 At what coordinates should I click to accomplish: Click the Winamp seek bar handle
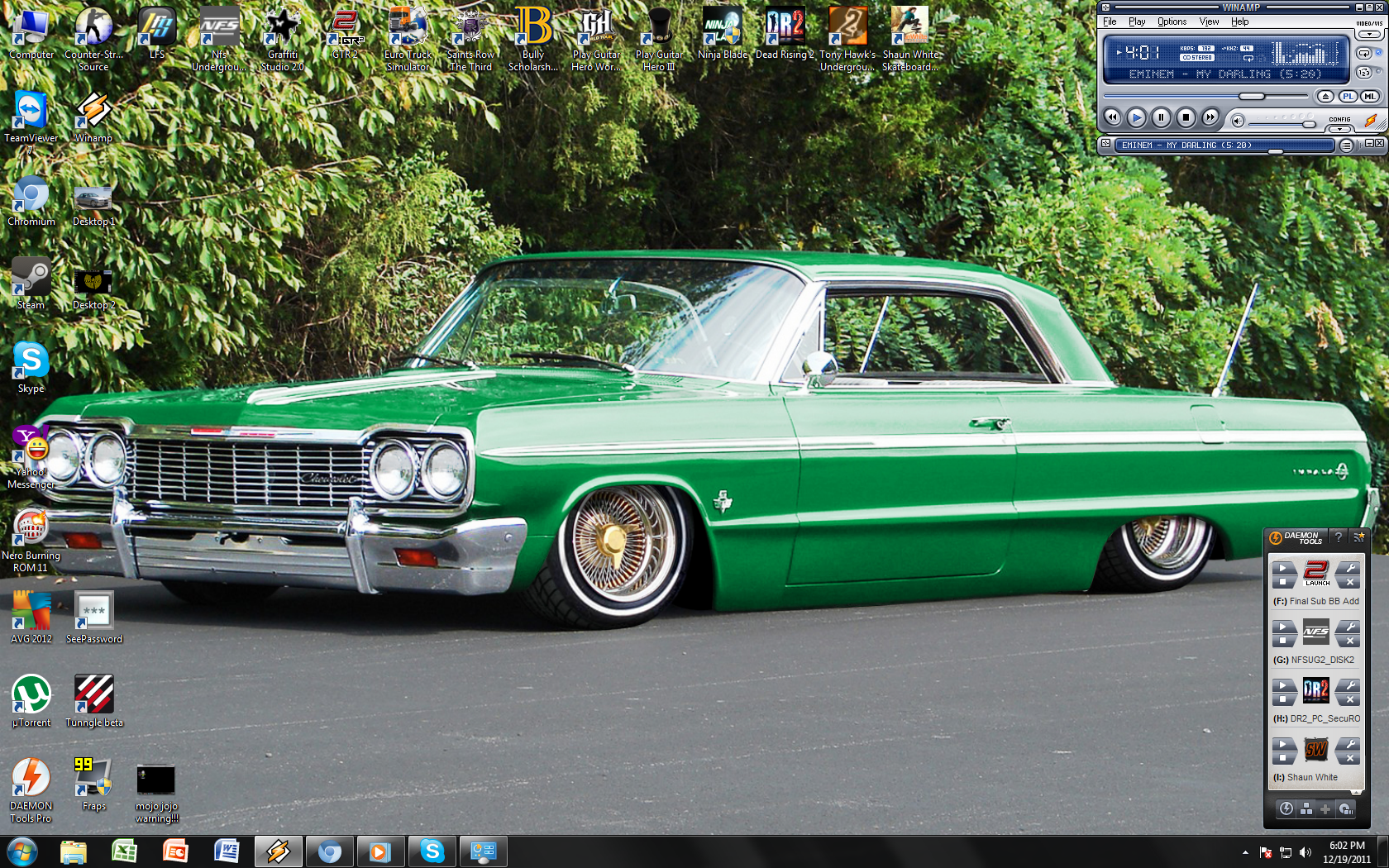[1252, 96]
